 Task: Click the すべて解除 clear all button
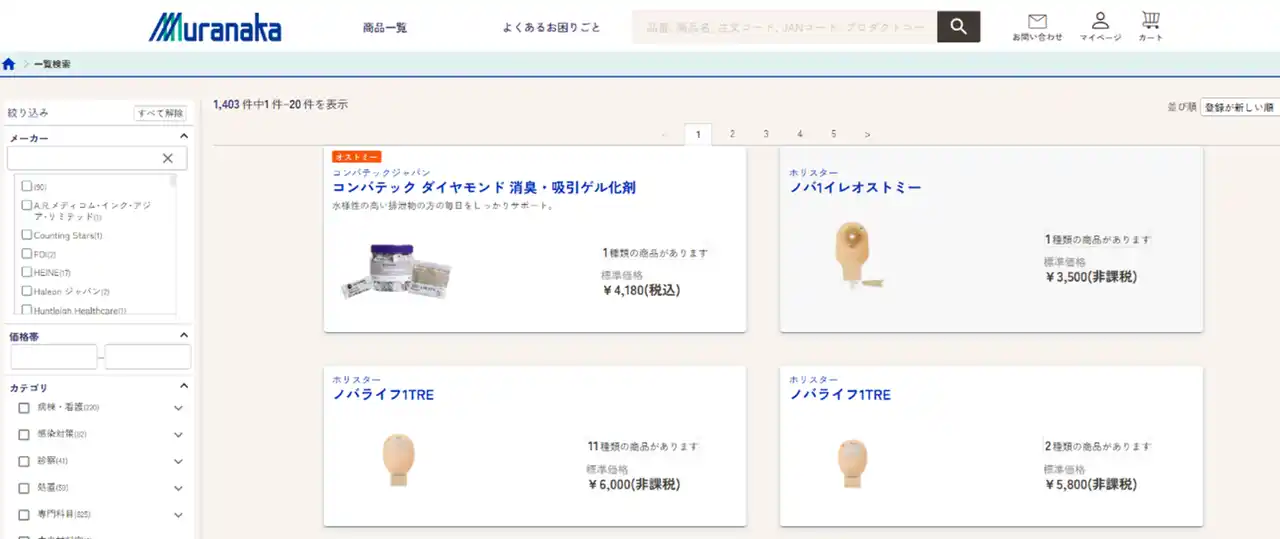click(x=160, y=113)
